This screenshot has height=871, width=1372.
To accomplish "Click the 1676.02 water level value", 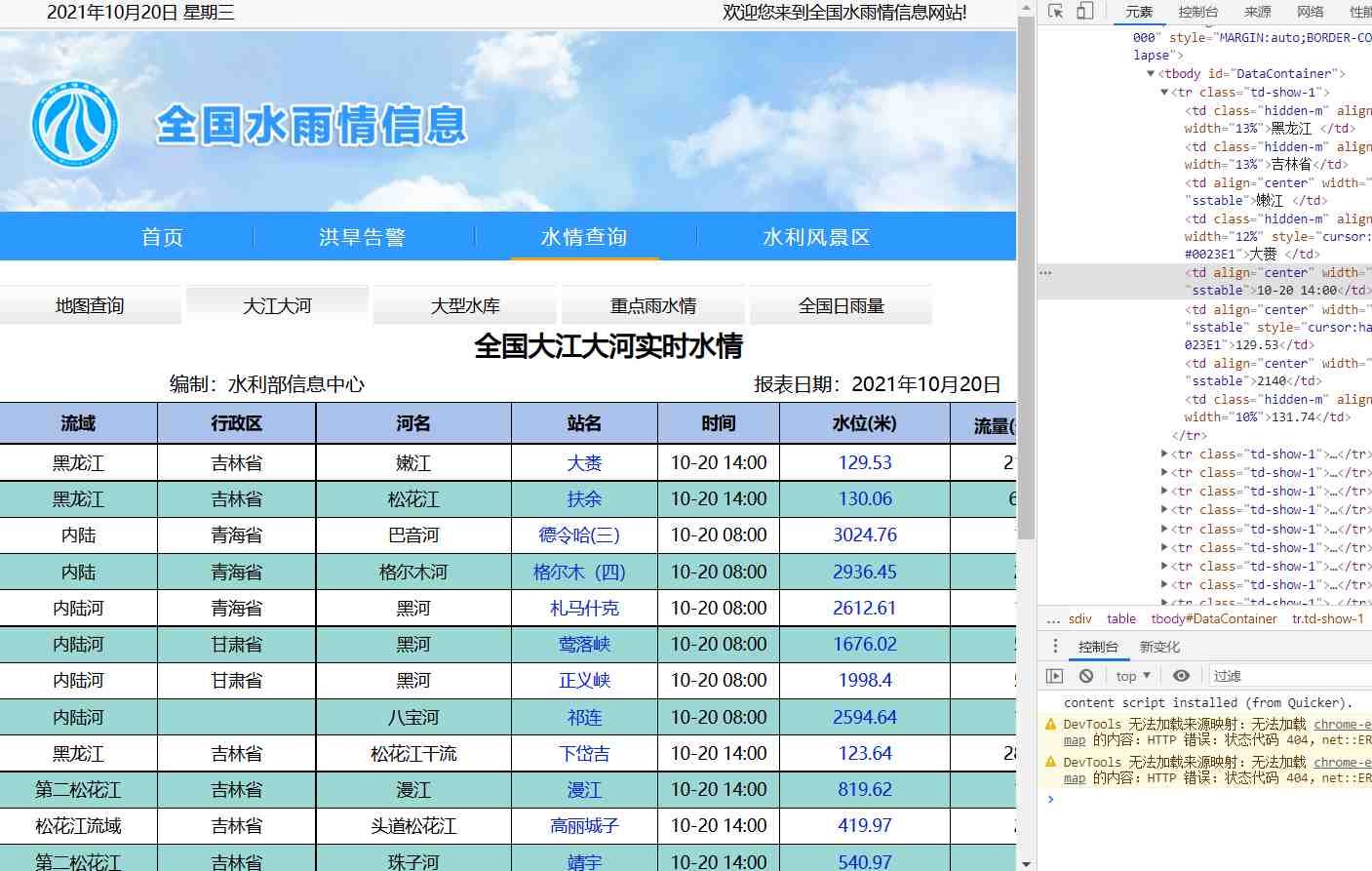I will [865, 644].
